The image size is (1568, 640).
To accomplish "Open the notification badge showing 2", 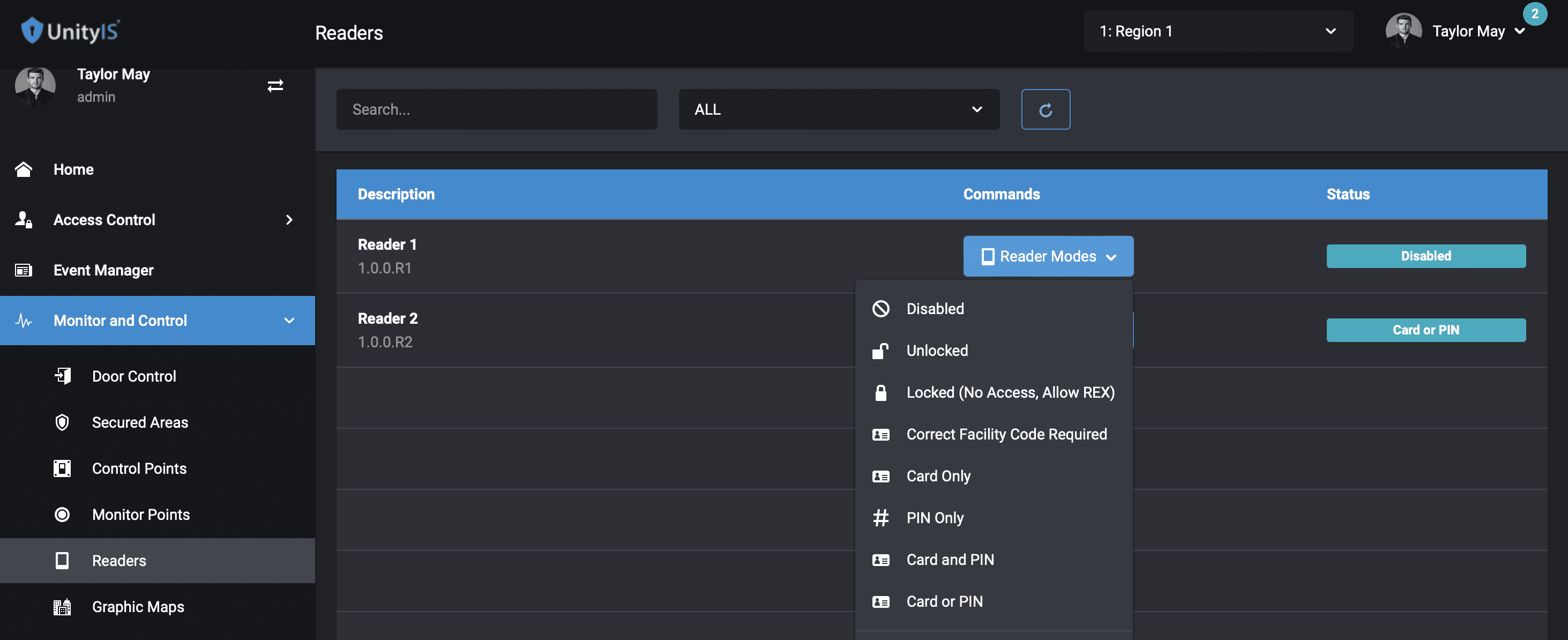I will (x=1535, y=14).
